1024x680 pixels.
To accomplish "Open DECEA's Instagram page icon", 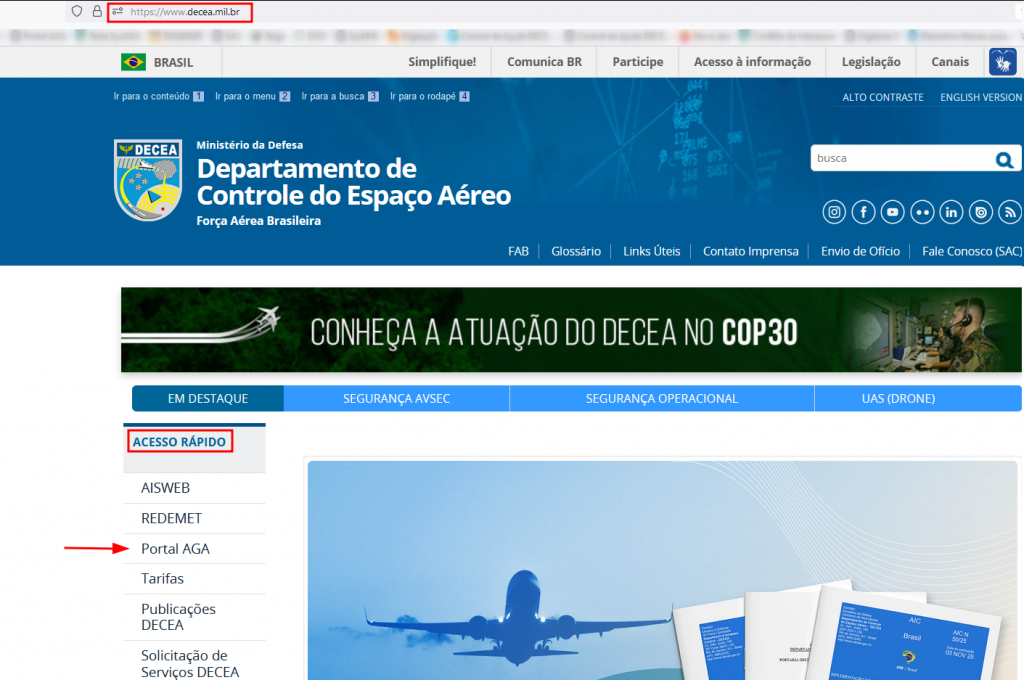I will click(834, 212).
